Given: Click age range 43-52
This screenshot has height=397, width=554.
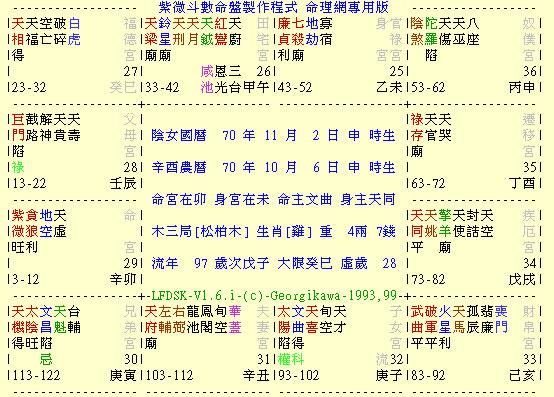Looking at the screenshot, I should 295,87.
